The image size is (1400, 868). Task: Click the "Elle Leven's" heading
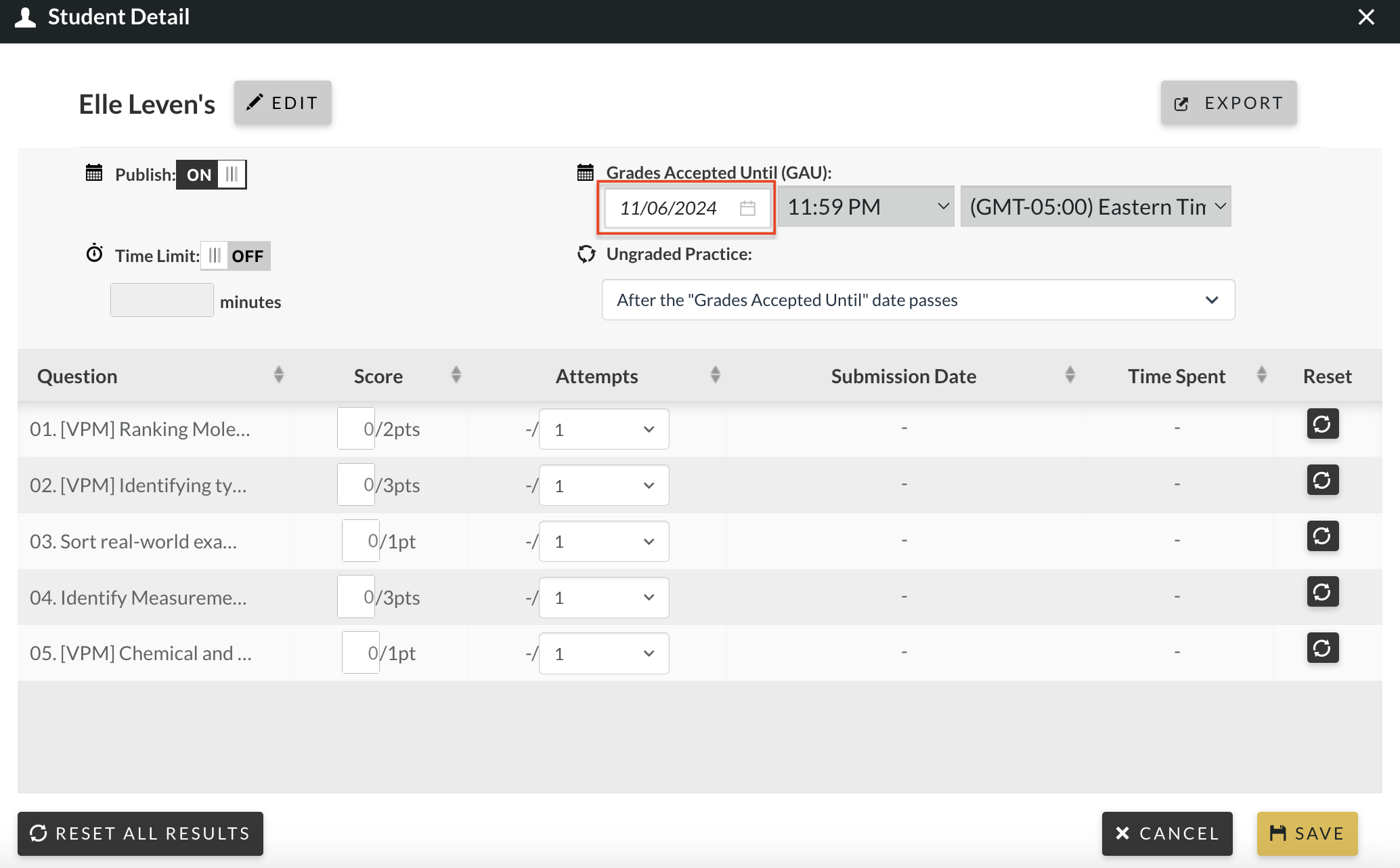(x=147, y=104)
